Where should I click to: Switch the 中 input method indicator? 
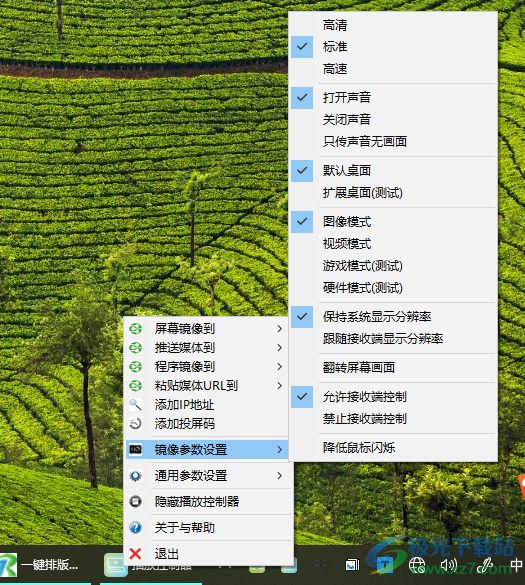[x=516, y=565]
